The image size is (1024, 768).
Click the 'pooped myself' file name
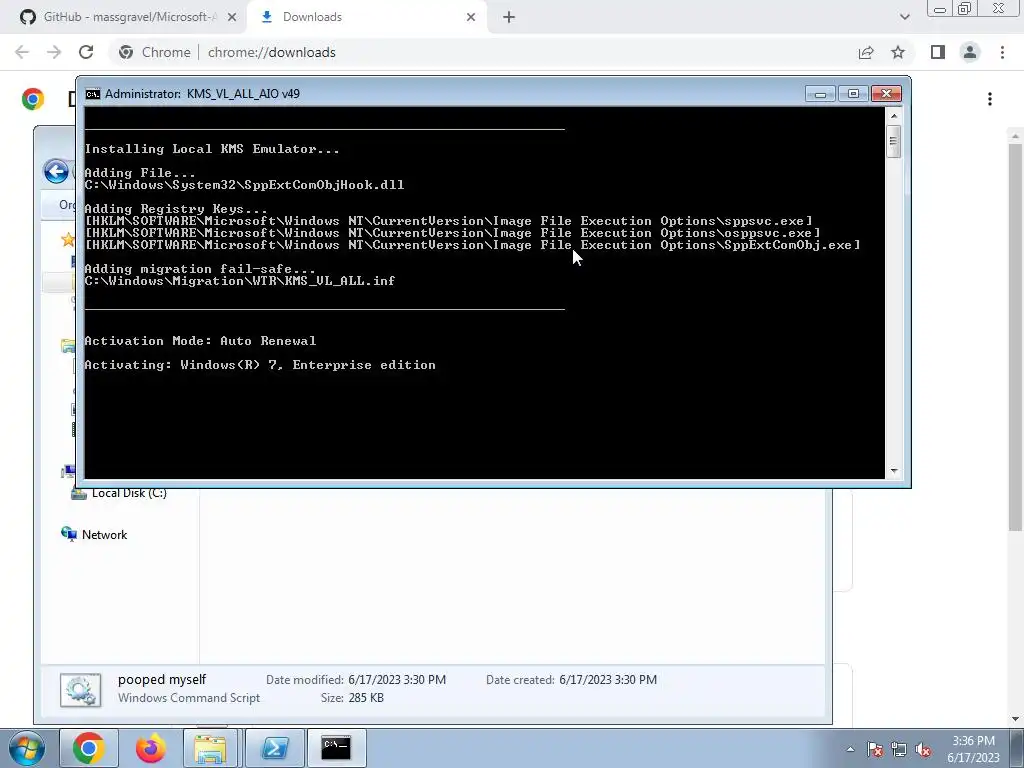(162, 680)
